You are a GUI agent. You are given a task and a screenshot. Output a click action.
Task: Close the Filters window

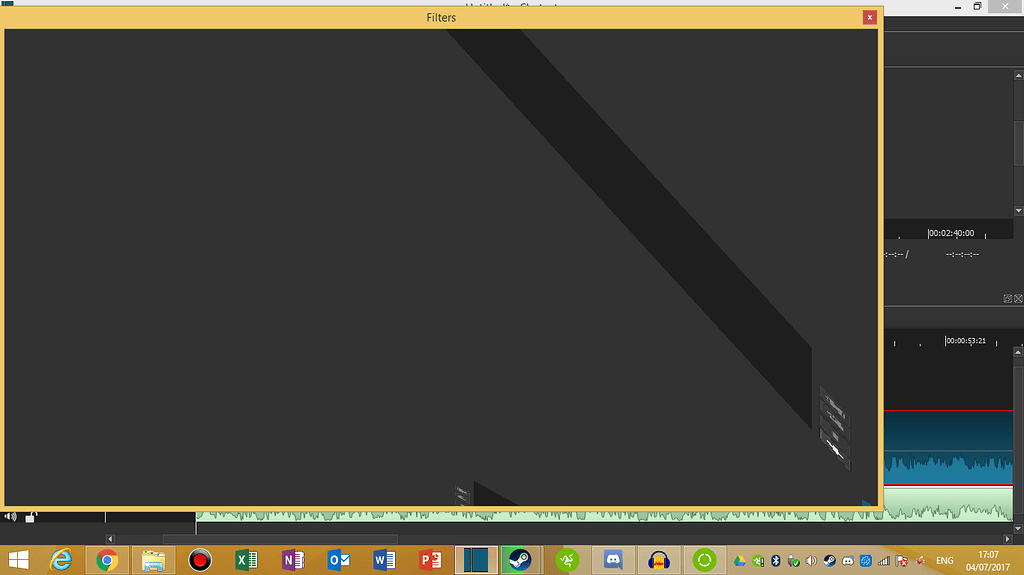click(869, 18)
